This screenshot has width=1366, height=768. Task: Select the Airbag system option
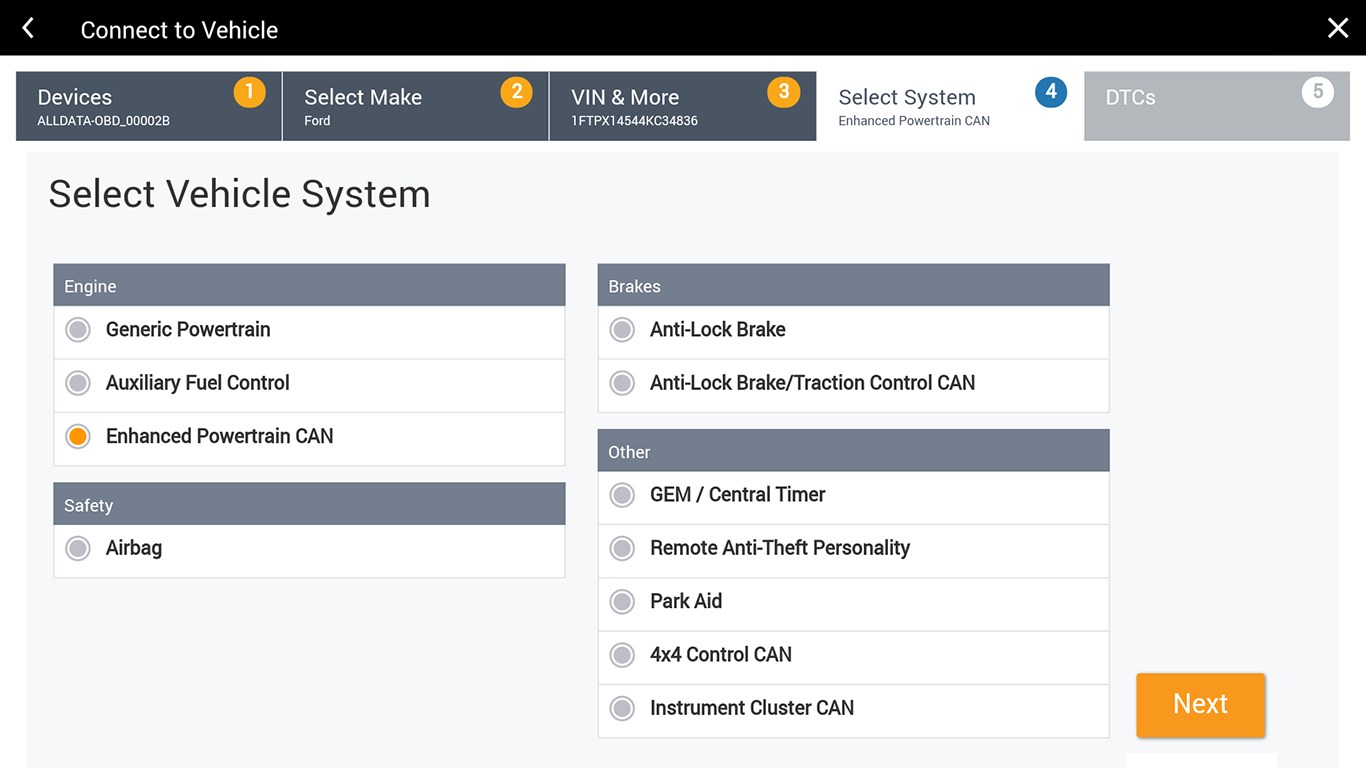coord(78,548)
